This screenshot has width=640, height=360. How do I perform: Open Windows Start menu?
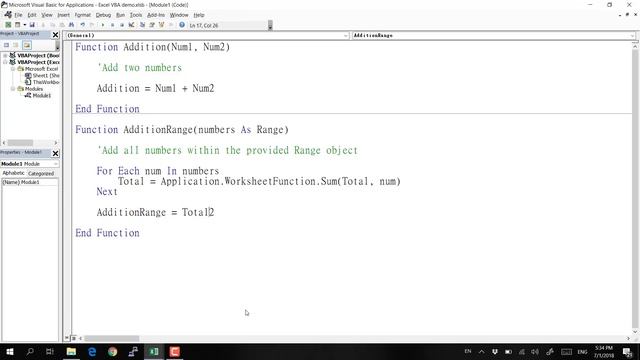(10, 351)
